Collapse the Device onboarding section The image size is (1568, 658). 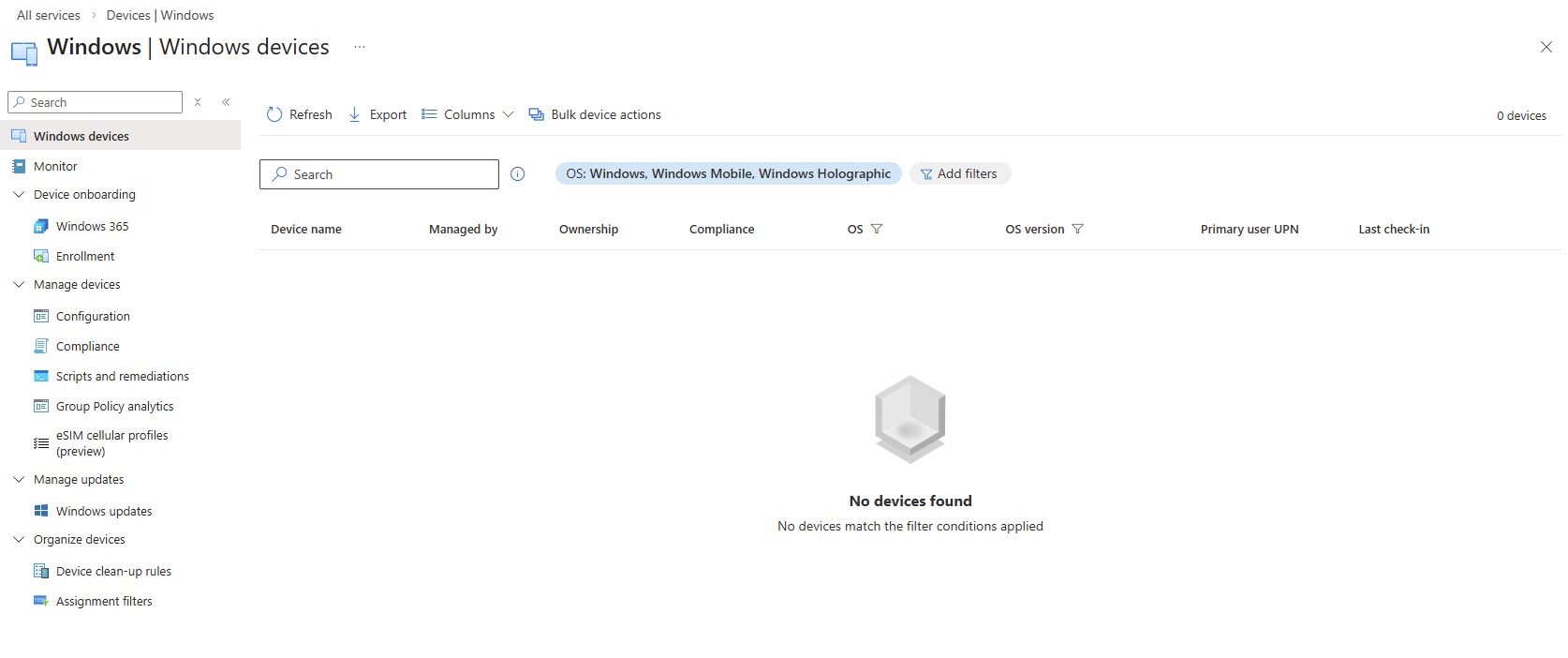click(x=19, y=194)
